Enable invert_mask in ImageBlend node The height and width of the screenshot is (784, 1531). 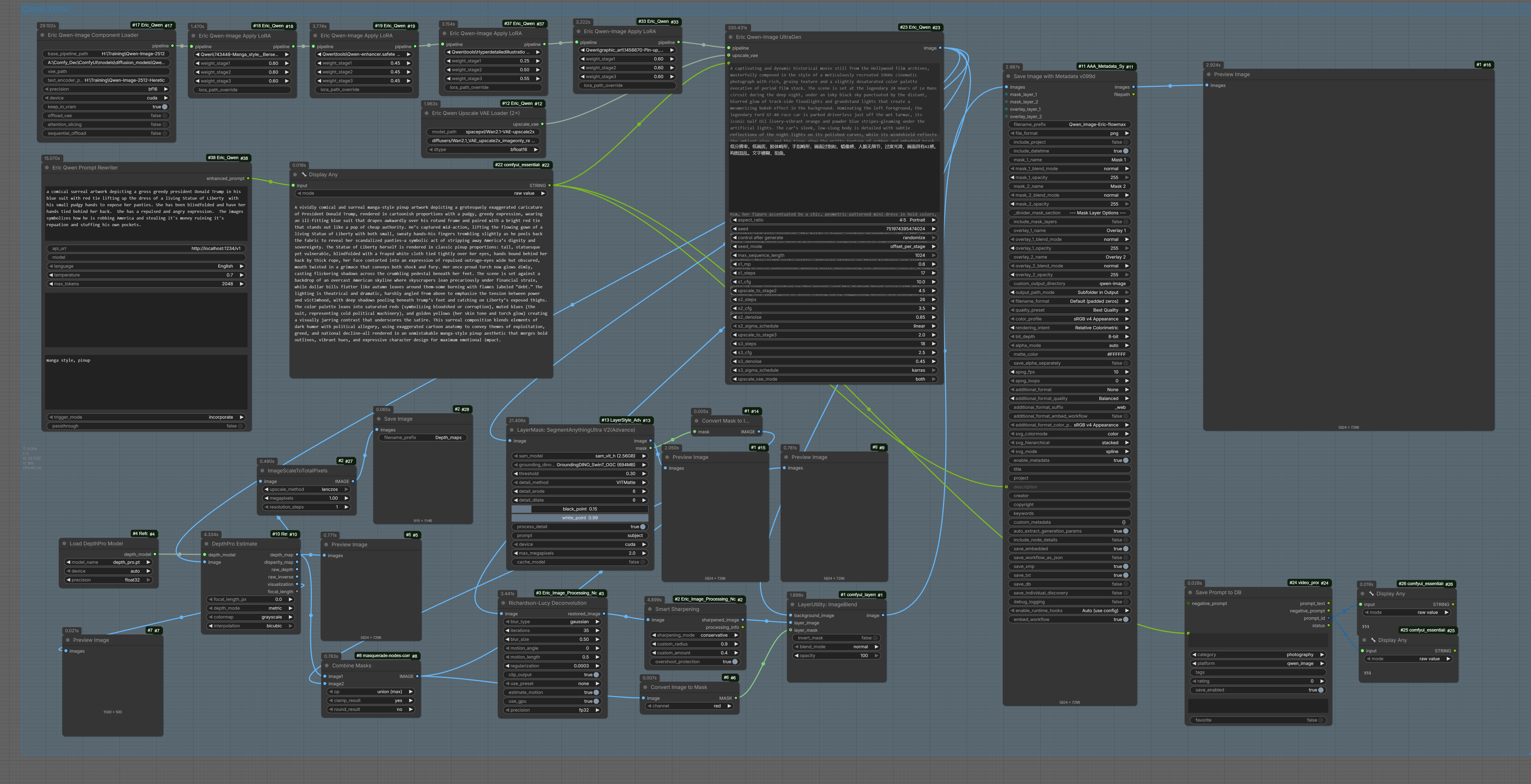click(875, 638)
